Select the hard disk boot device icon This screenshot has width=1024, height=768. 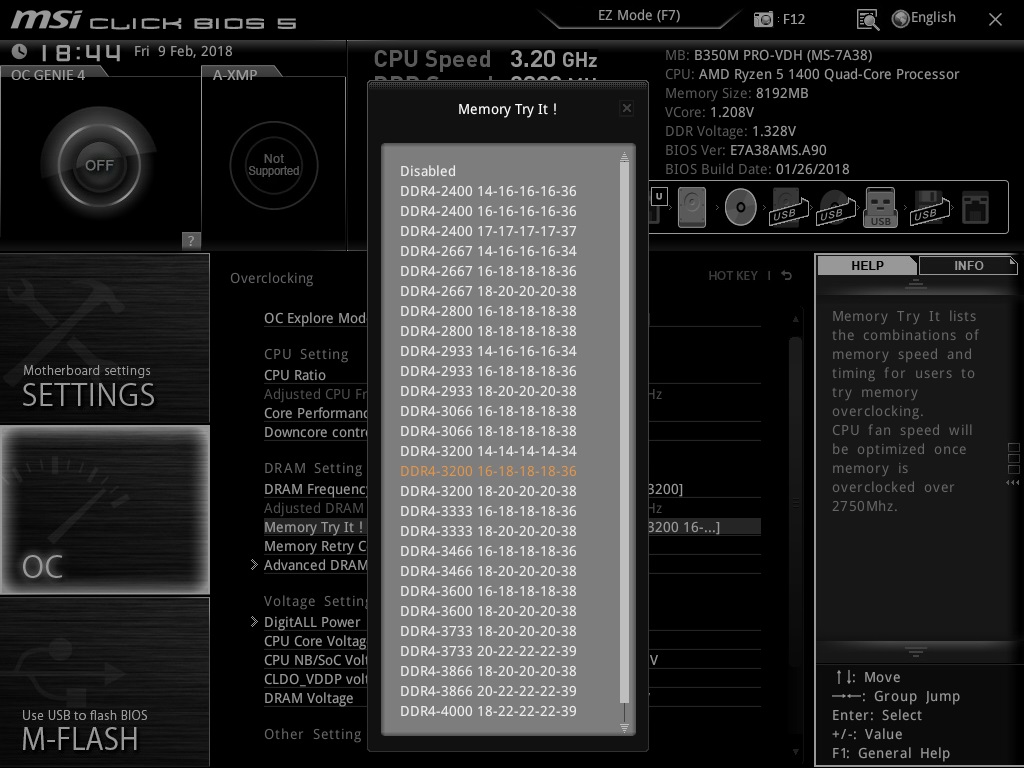[692, 207]
